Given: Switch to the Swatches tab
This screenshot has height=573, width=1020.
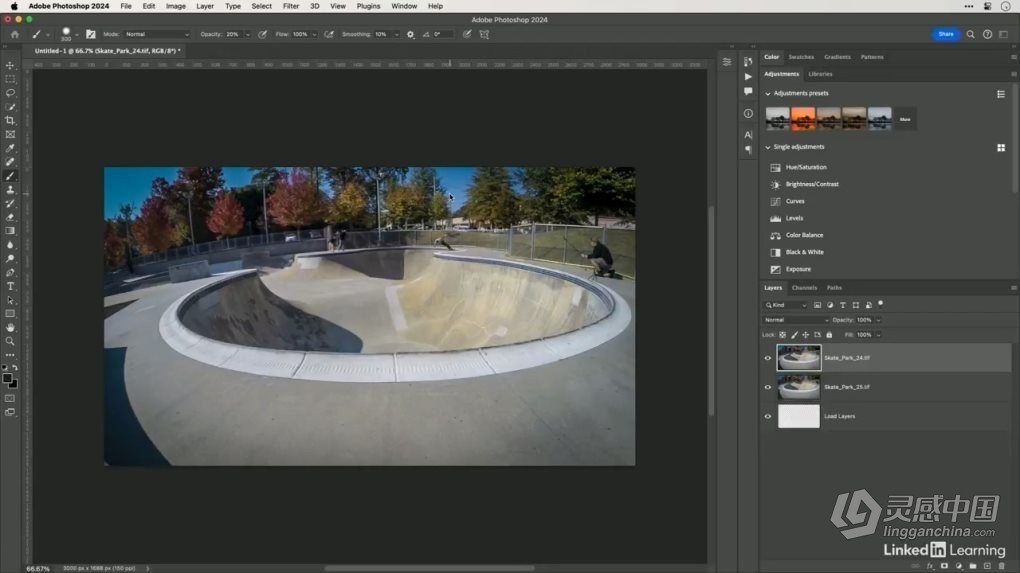Looking at the screenshot, I should (801, 57).
